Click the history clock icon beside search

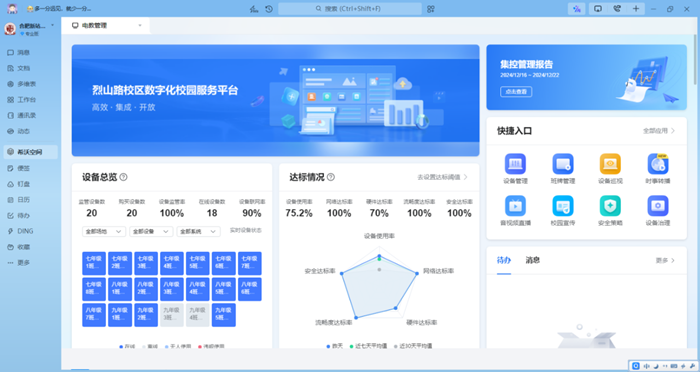click(x=269, y=8)
